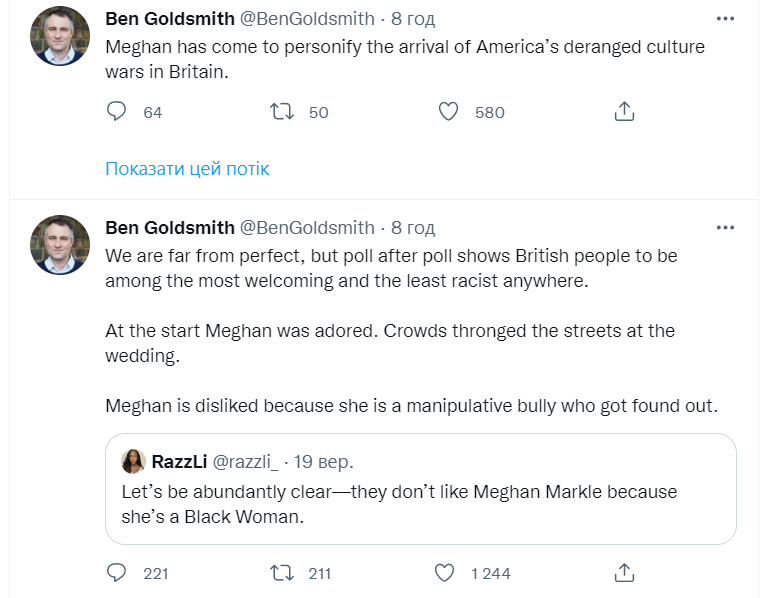The height and width of the screenshot is (598, 760).
Task: Reply to the first Ben Goldsmith tweet
Action: click(117, 112)
